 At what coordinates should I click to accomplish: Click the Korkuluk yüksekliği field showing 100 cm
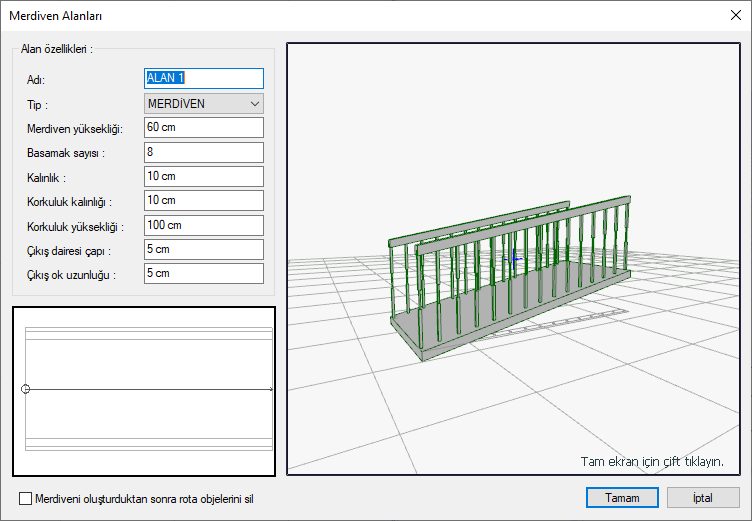coord(203,225)
